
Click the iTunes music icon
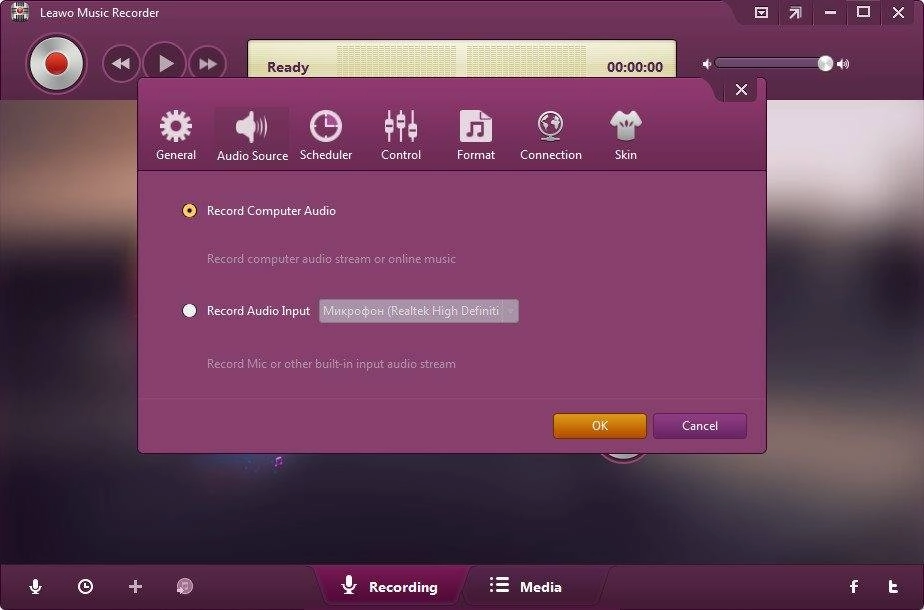tap(184, 586)
